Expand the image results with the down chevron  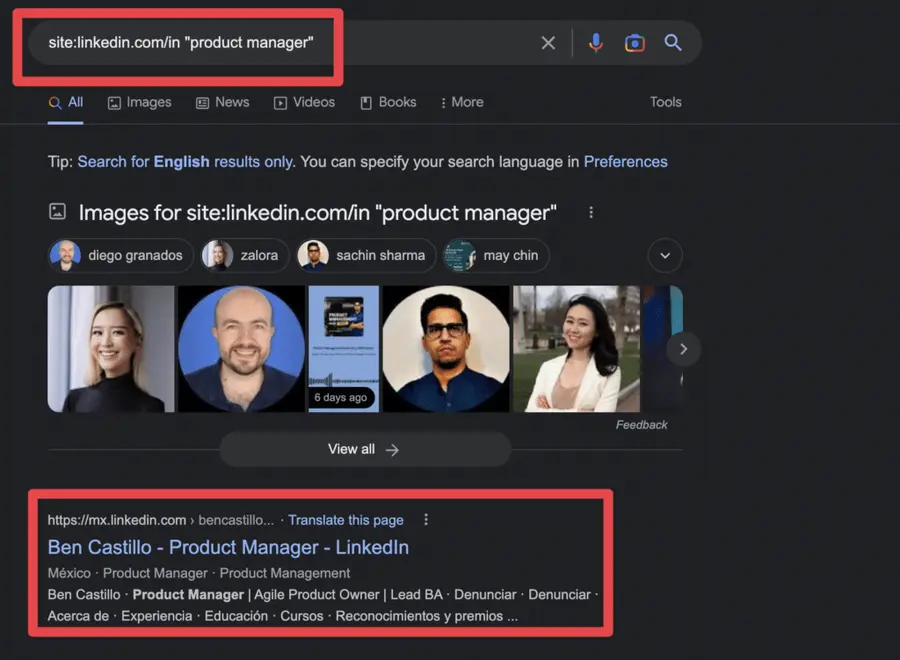[x=665, y=256]
